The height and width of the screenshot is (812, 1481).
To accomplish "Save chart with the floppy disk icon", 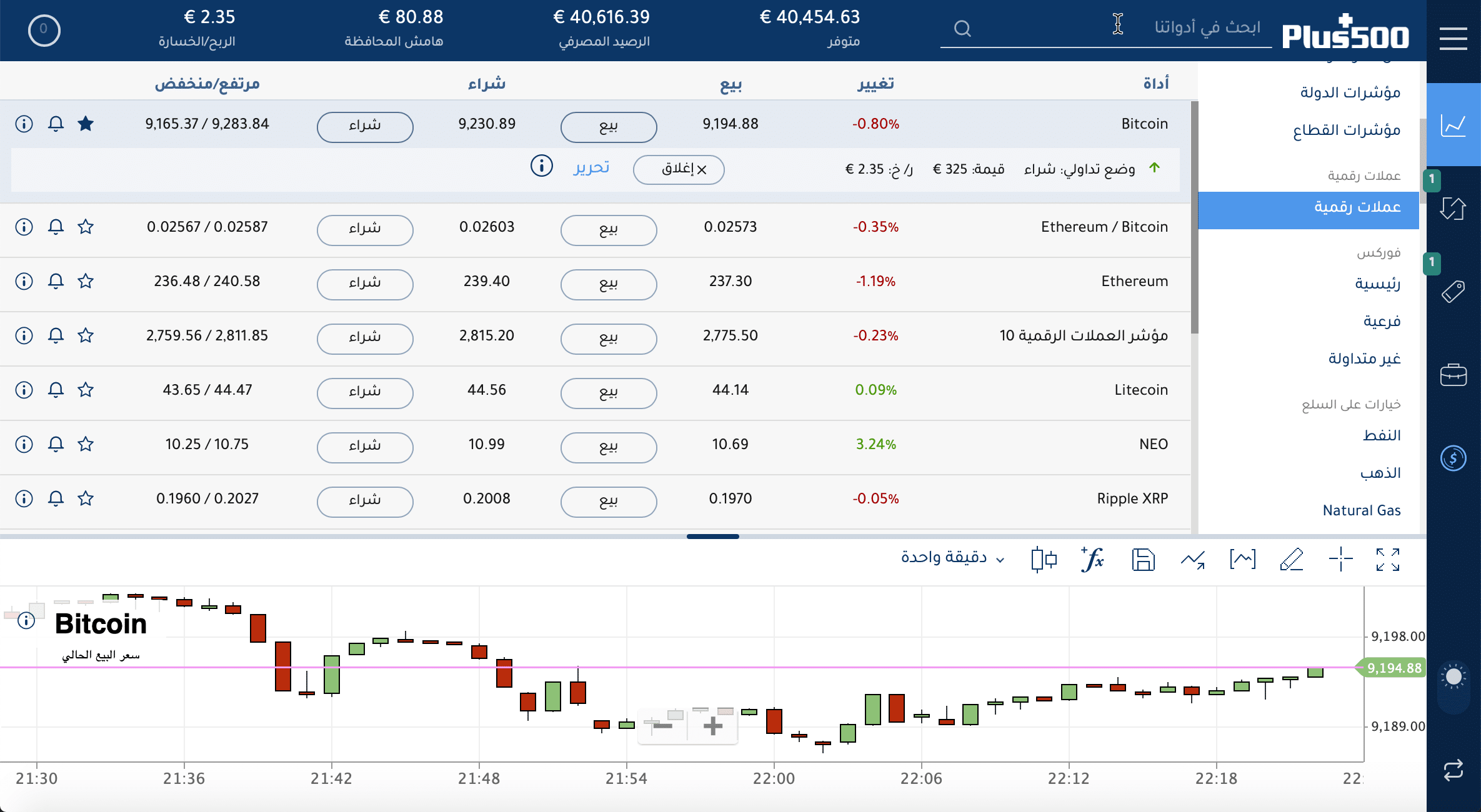I will 1143,559.
